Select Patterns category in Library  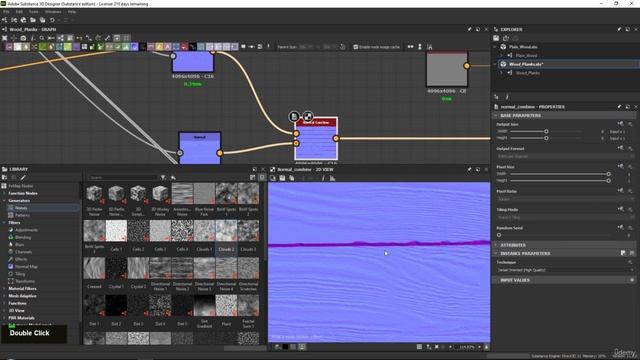(x=22, y=215)
